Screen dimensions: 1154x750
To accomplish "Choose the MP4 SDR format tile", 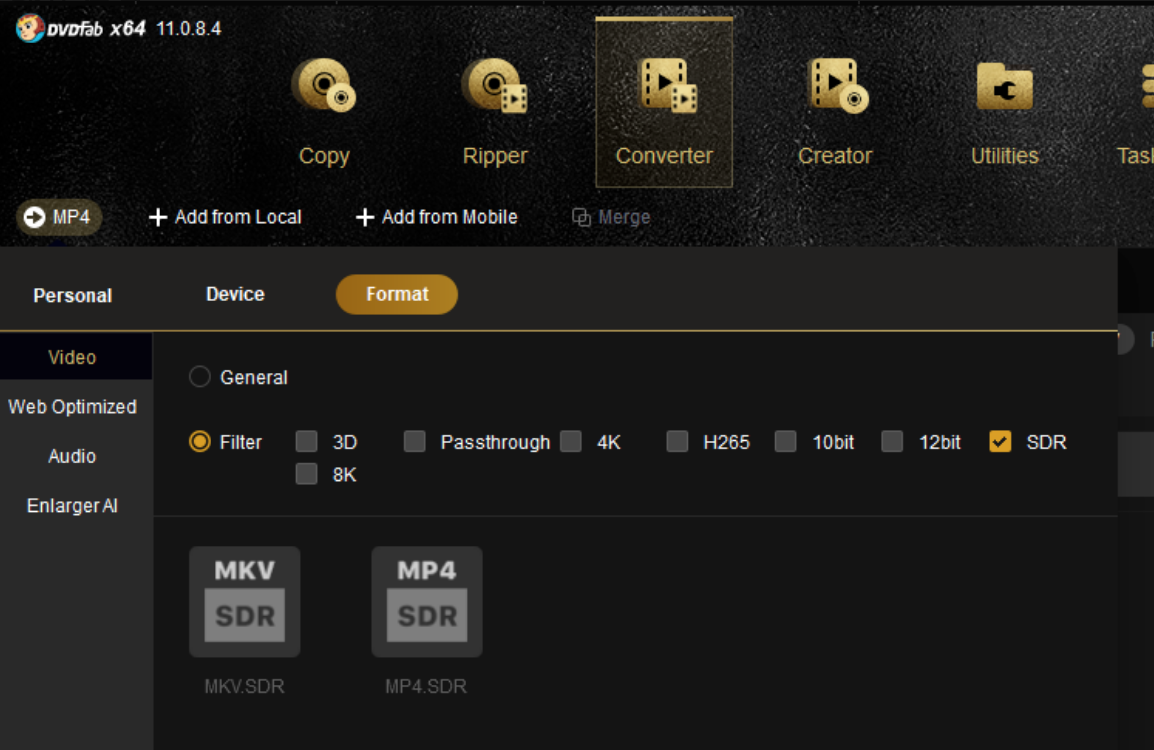I will [427, 602].
